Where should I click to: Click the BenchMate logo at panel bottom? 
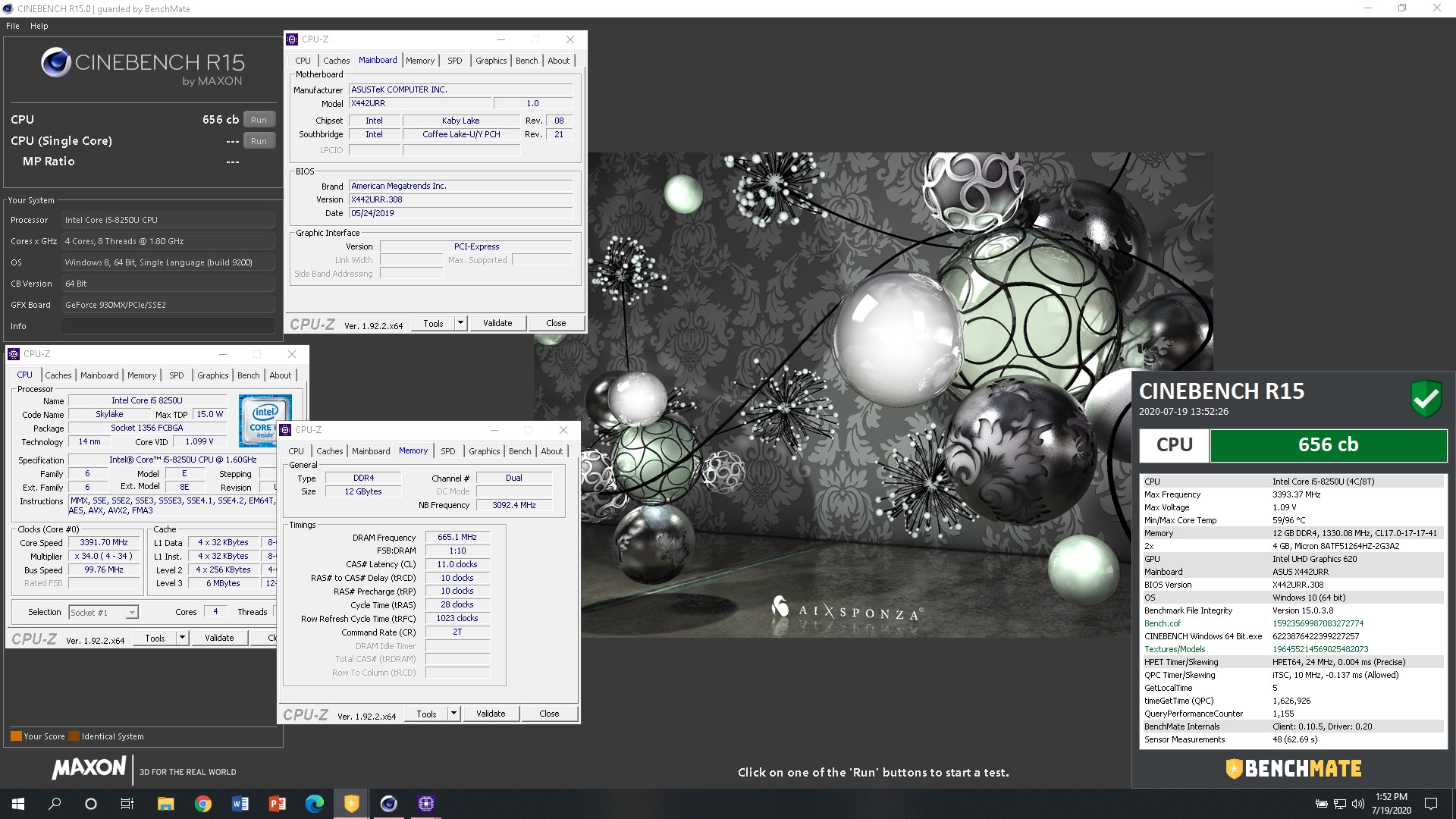[x=1294, y=768]
